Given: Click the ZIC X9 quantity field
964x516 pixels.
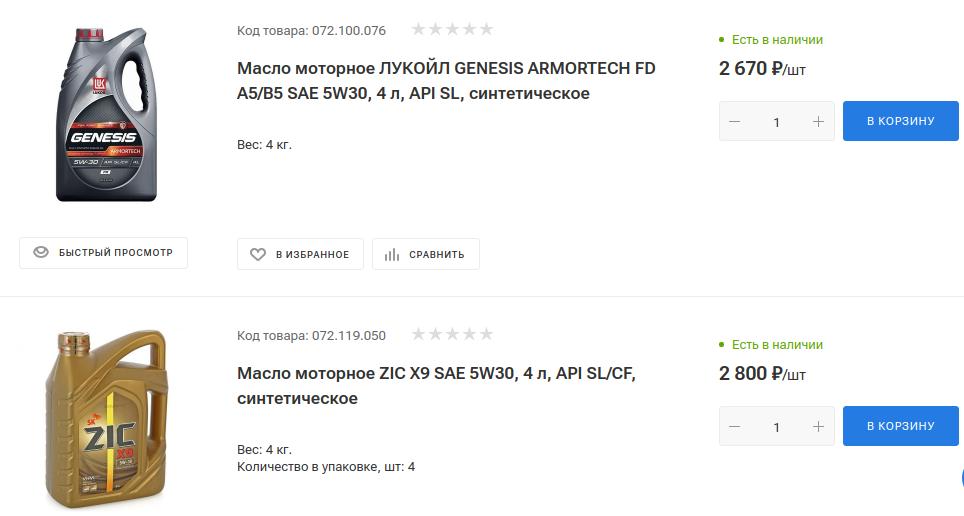Looking at the screenshot, I should pyautogui.click(x=777, y=427).
